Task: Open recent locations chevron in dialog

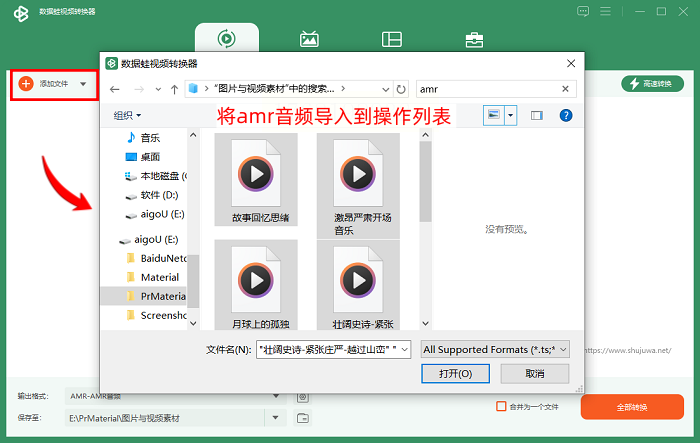Action: pyautogui.click(x=158, y=89)
